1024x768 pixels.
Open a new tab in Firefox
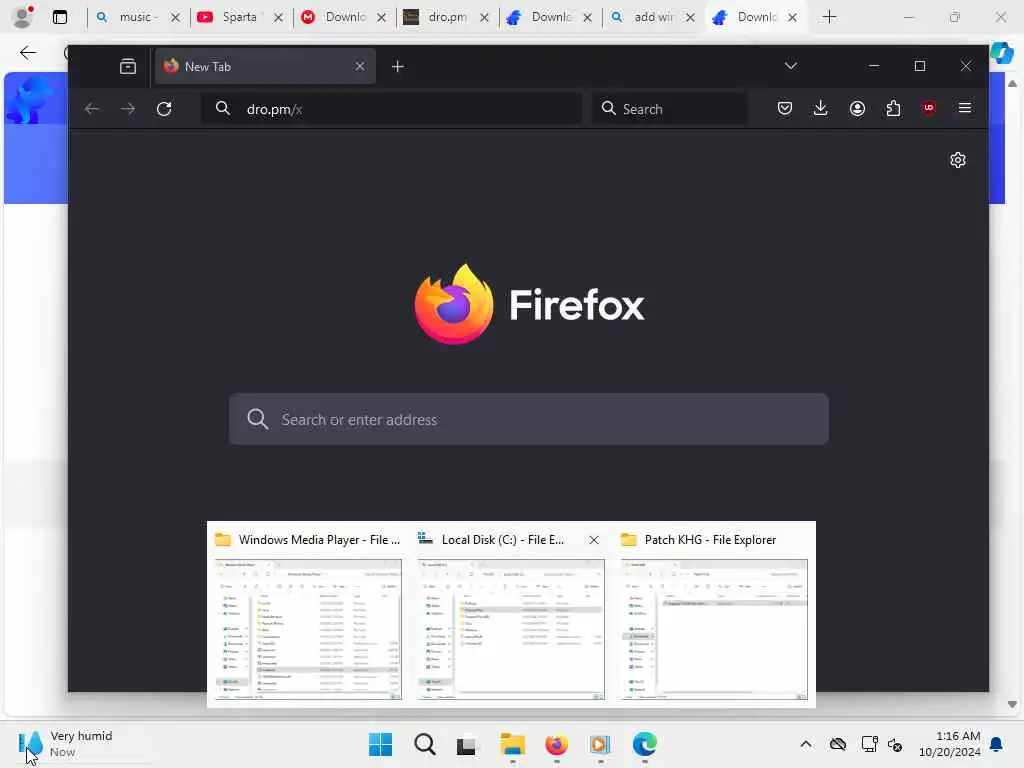pos(398,67)
